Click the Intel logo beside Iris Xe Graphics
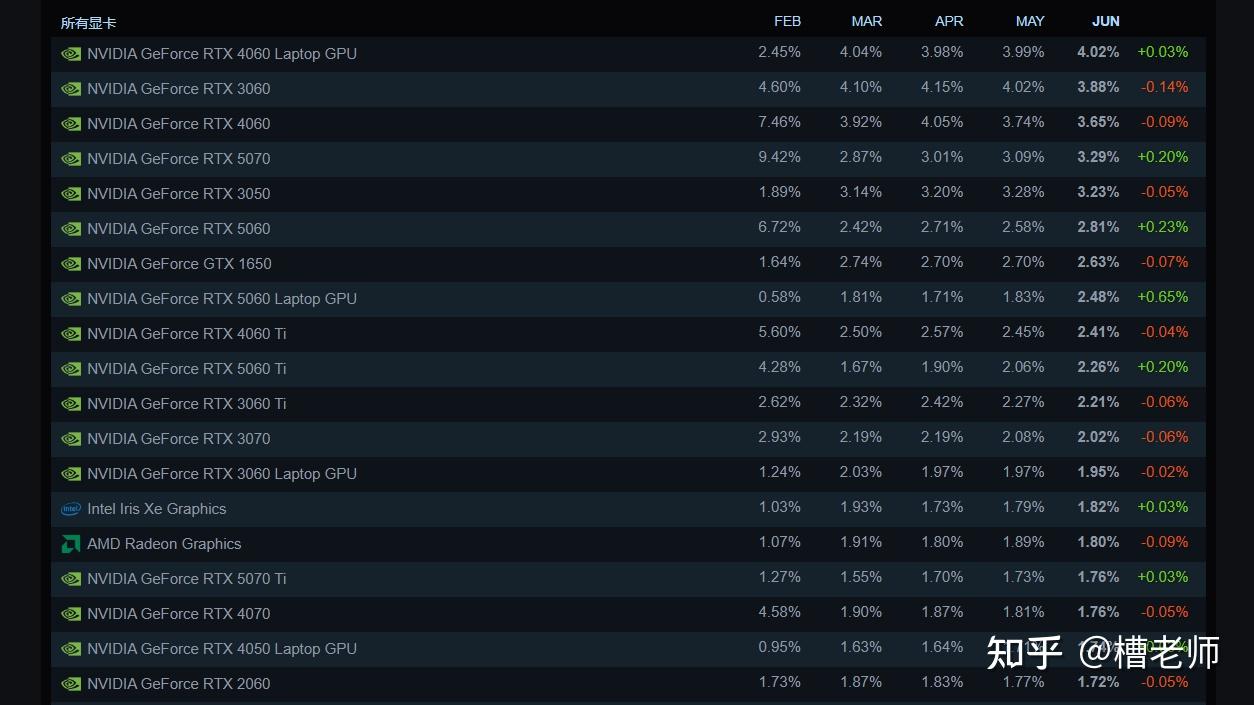The image size is (1254, 705). click(x=71, y=509)
